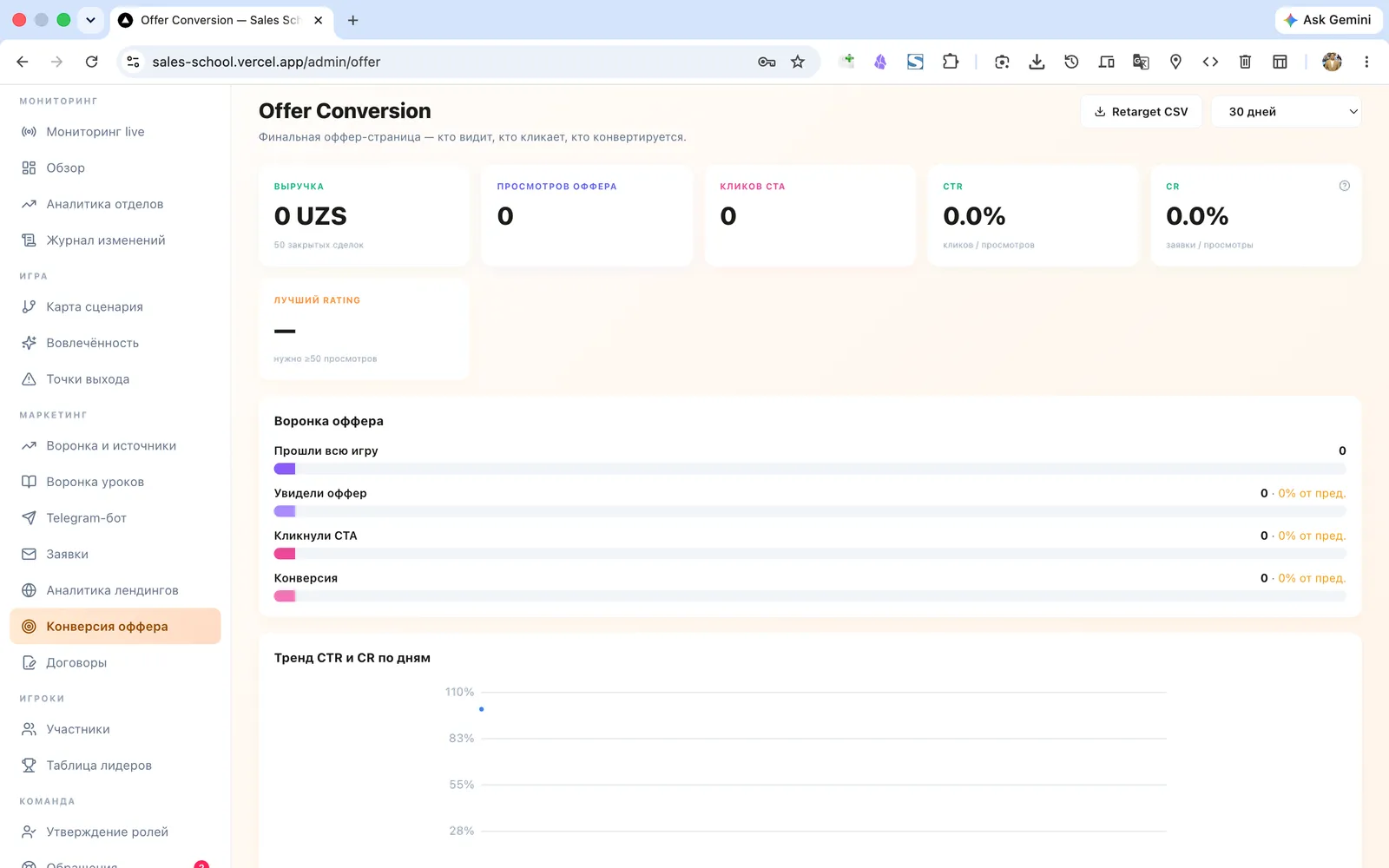Screen dimensions: 1389x868
Task: Open the tab search dropdown arrow
Action: (90, 20)
